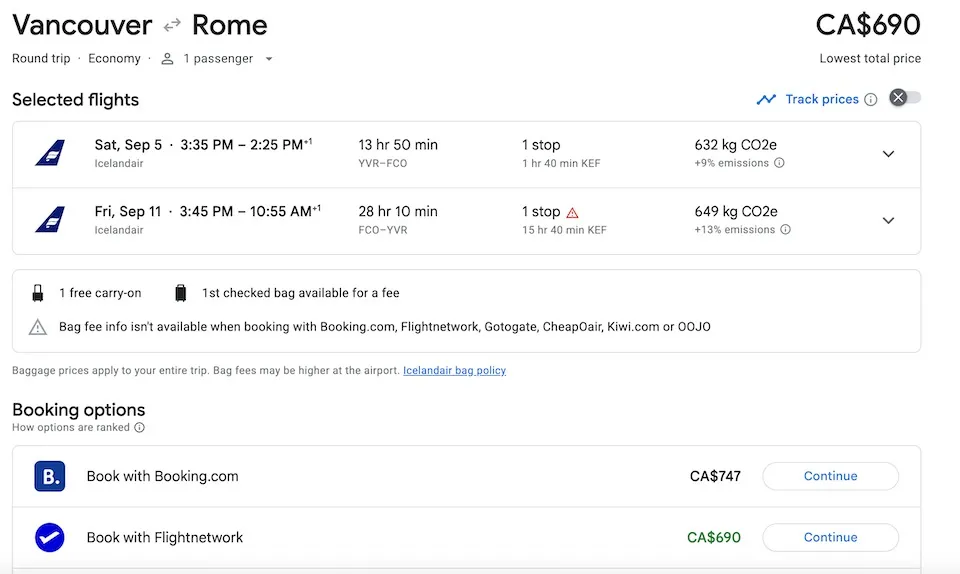Click the Book with Booking.com label
960x574 pixels.
162,476
